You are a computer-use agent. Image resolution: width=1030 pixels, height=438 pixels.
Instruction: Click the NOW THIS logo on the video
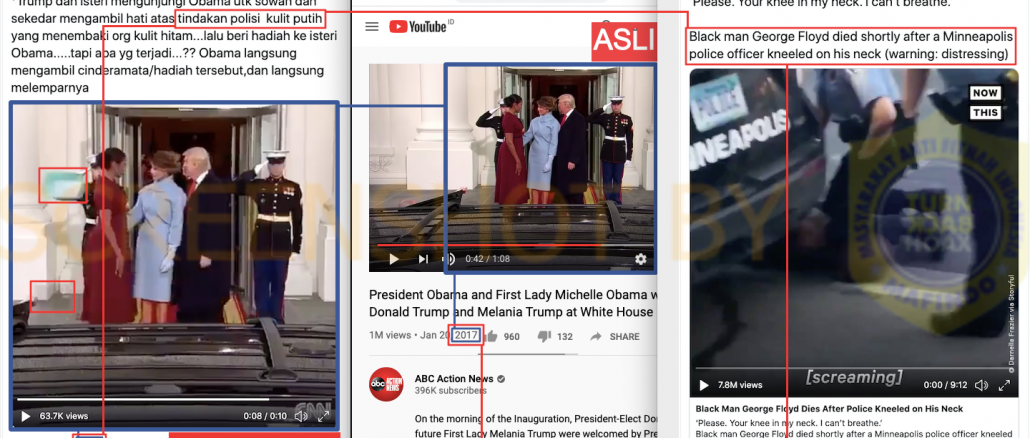coord(985,102)
